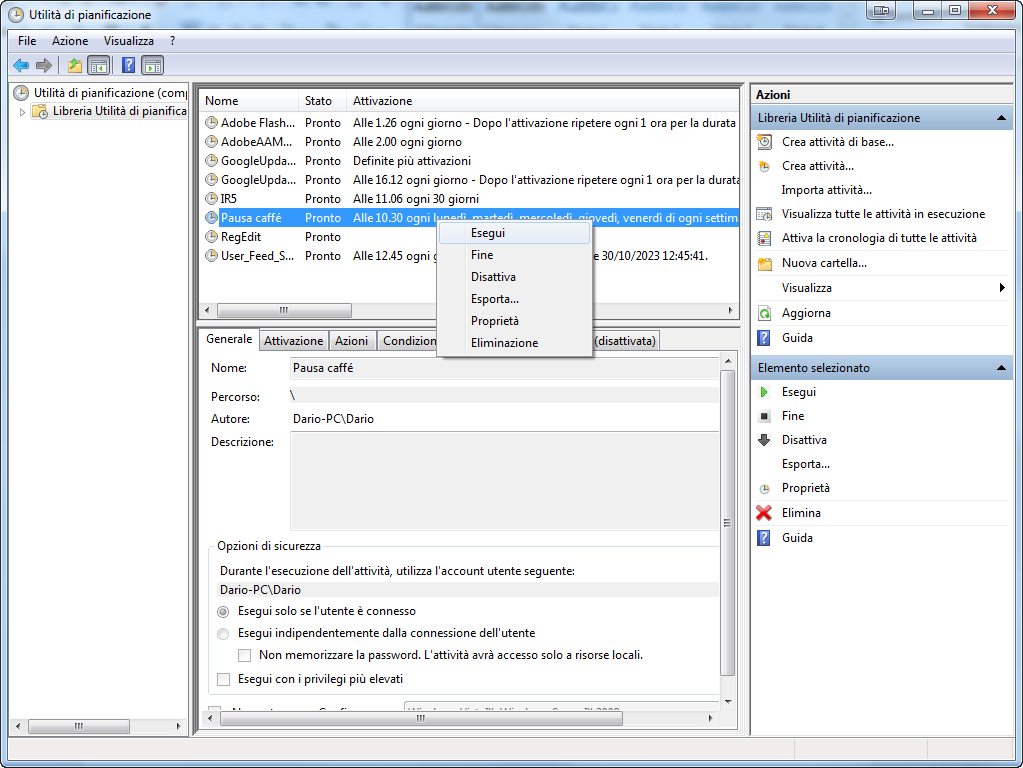Click the back arrow toolbar icon
This screenshot has height=768, width=1023.
[20, 66]
